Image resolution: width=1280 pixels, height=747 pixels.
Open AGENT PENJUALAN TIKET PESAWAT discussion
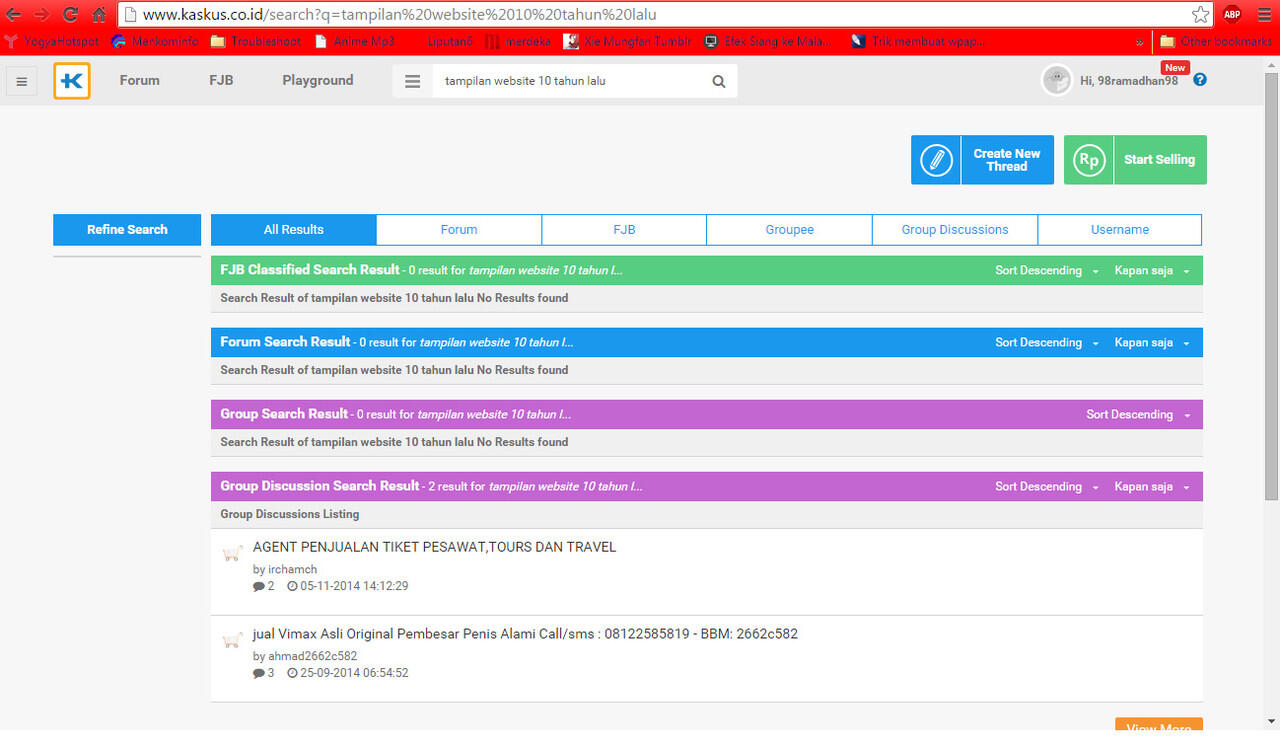point(434,547)
